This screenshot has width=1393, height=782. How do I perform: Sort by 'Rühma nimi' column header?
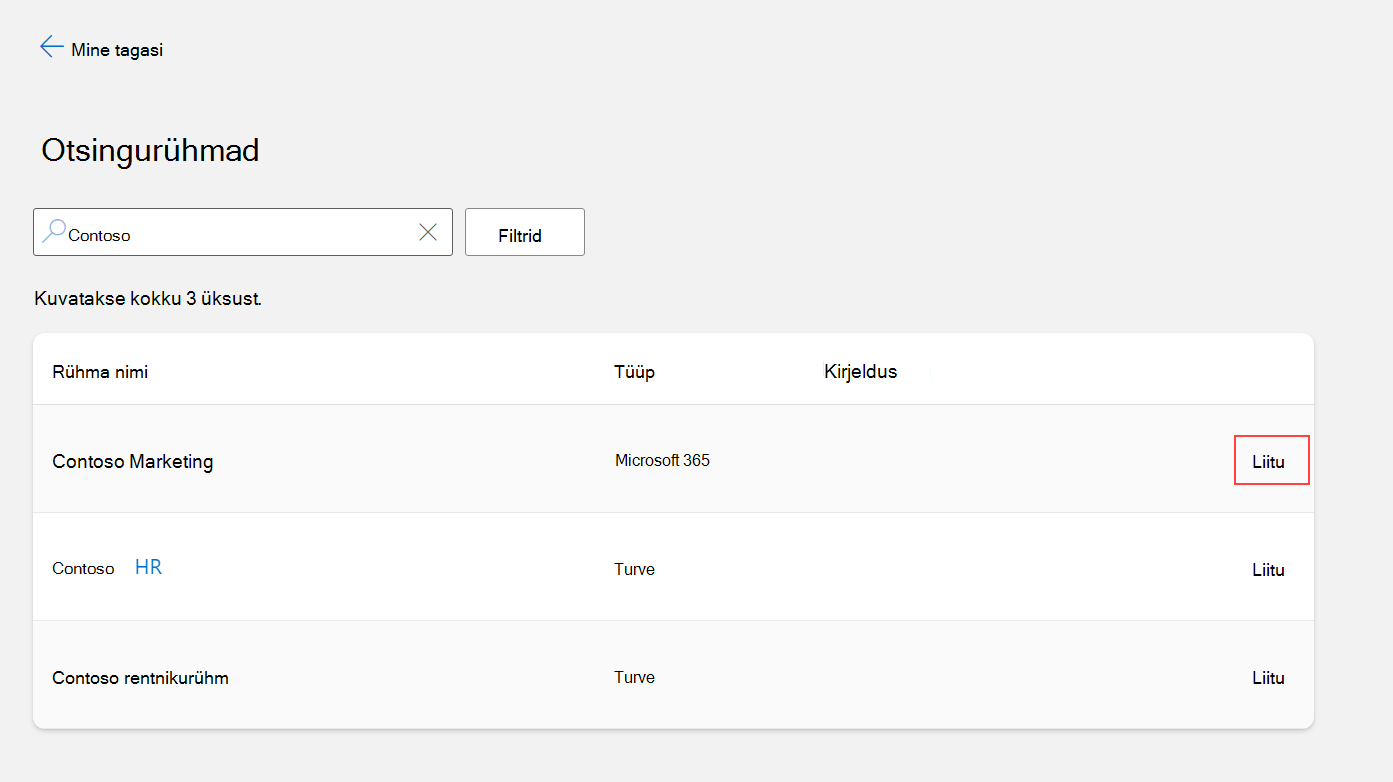click(100, 372)
